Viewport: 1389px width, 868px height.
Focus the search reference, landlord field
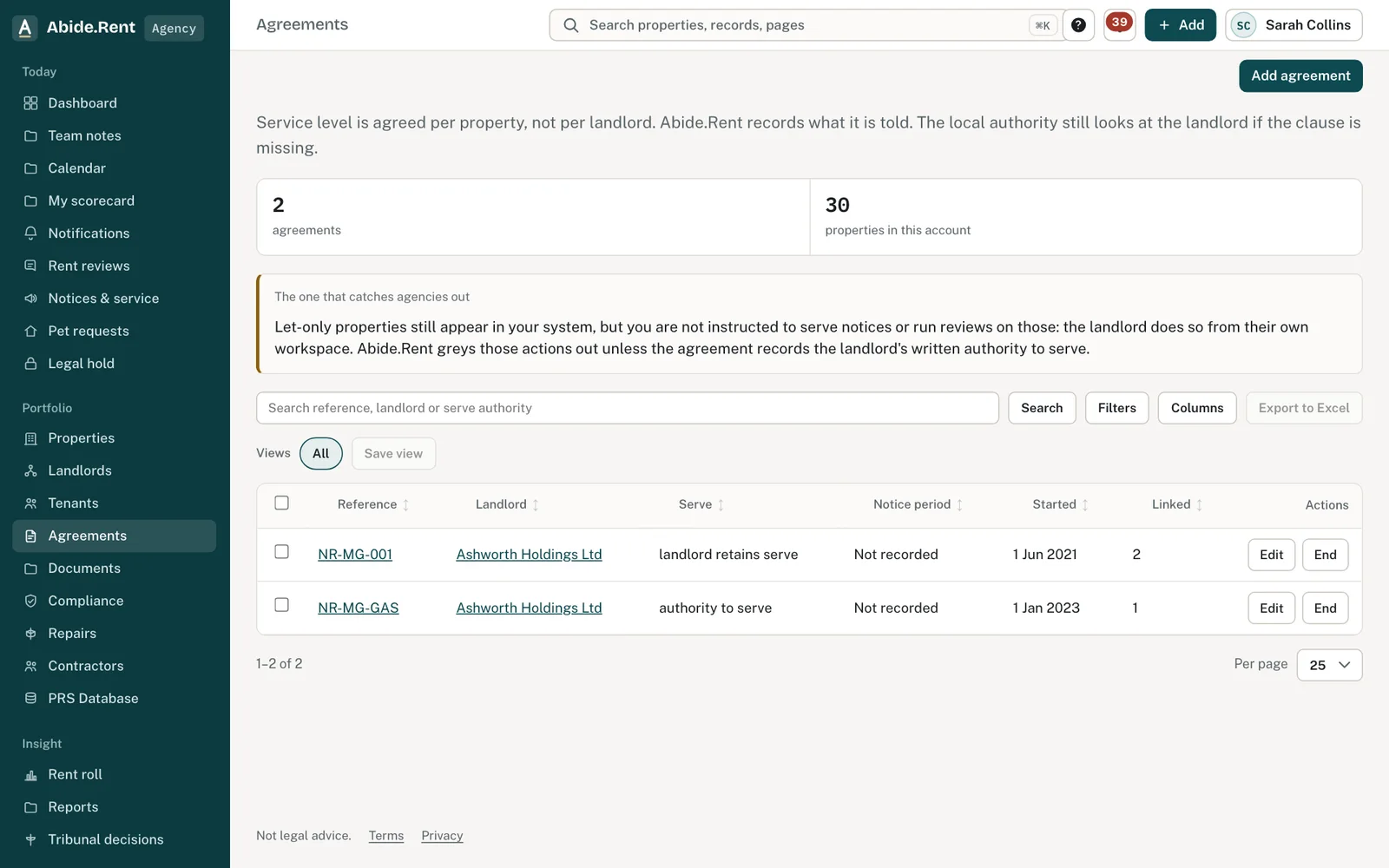(x=627, y=408)
